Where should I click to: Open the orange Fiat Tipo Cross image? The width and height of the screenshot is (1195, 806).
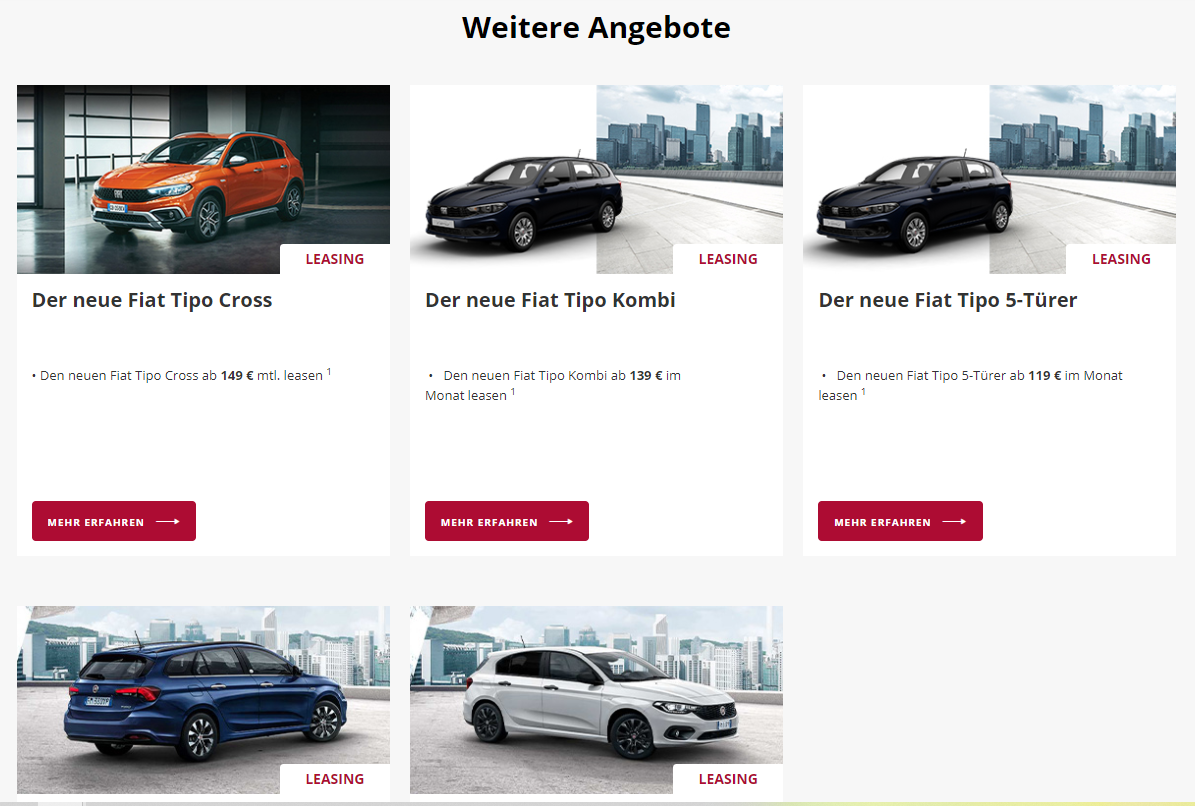pyautogui.click(x=203, y=179)
